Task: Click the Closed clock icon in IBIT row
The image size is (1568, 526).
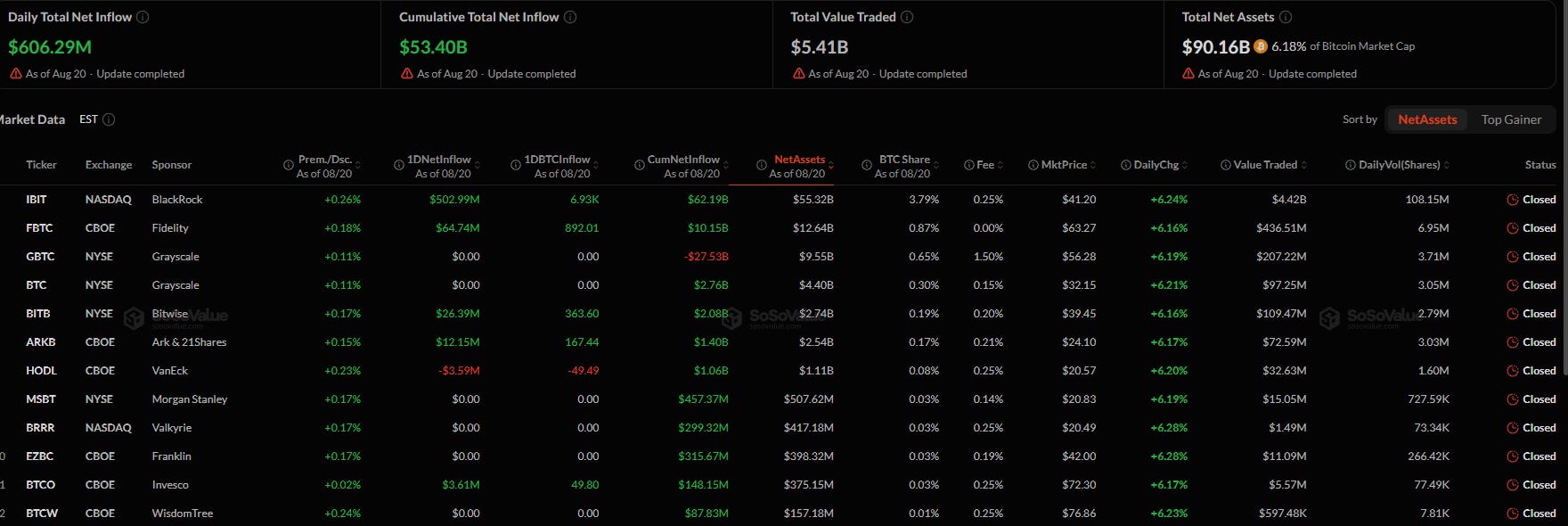Action: [1513, 200]
